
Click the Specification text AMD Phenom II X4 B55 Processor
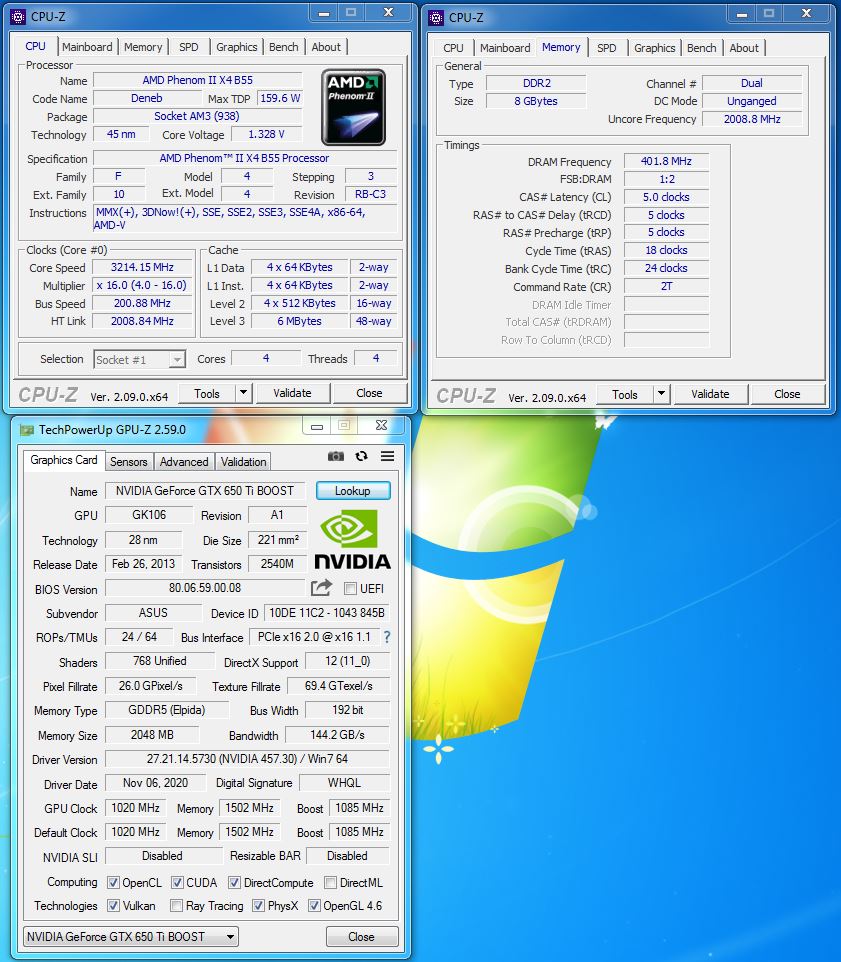[x=245, y=158]
